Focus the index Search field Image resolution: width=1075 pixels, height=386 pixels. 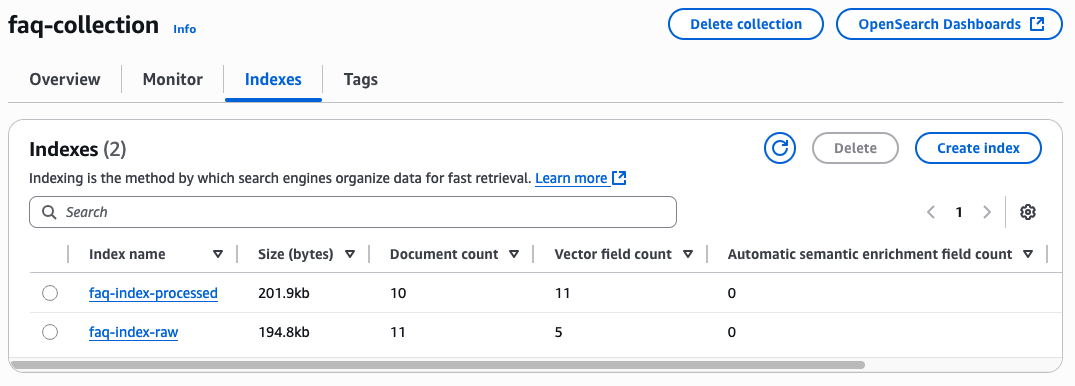tap(352, 213)
